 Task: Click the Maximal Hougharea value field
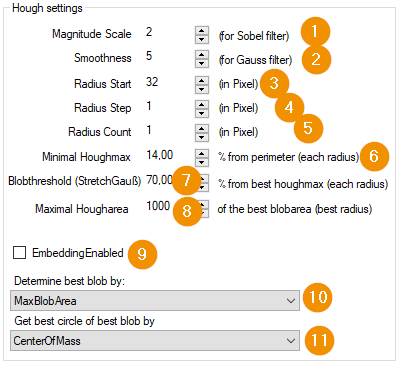tap(159, 206)
